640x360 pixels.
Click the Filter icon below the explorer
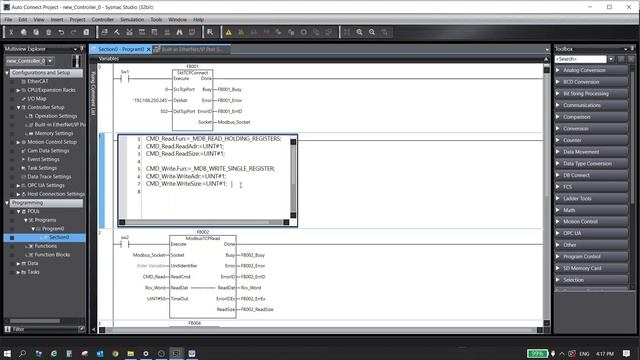[x=8, y=329]
